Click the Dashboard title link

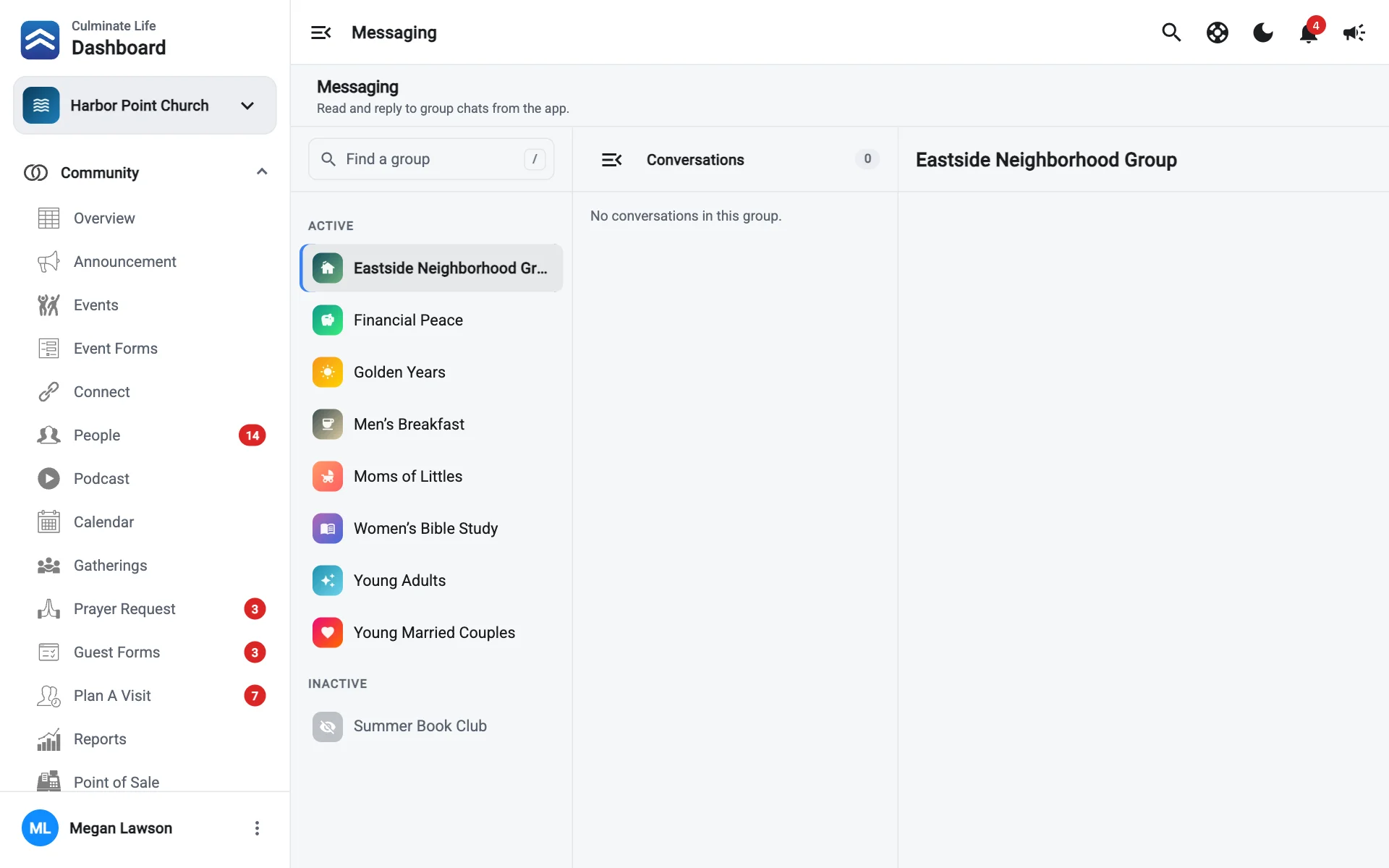[119, 48]
